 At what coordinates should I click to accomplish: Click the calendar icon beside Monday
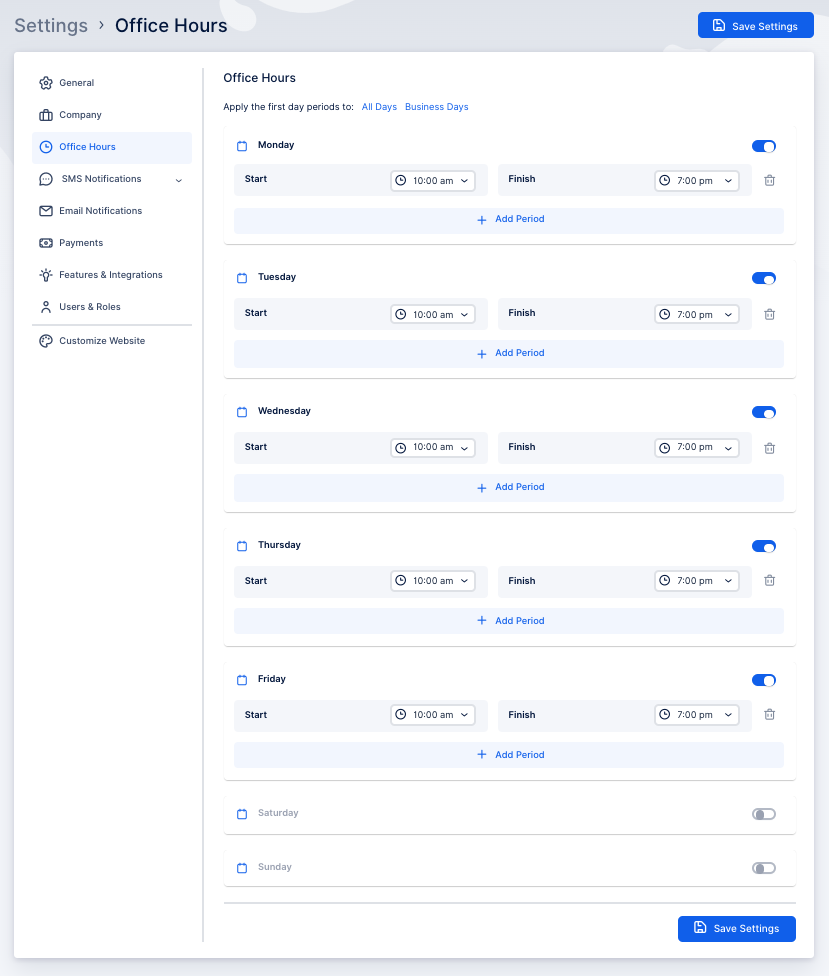click(x=241, y=145)
